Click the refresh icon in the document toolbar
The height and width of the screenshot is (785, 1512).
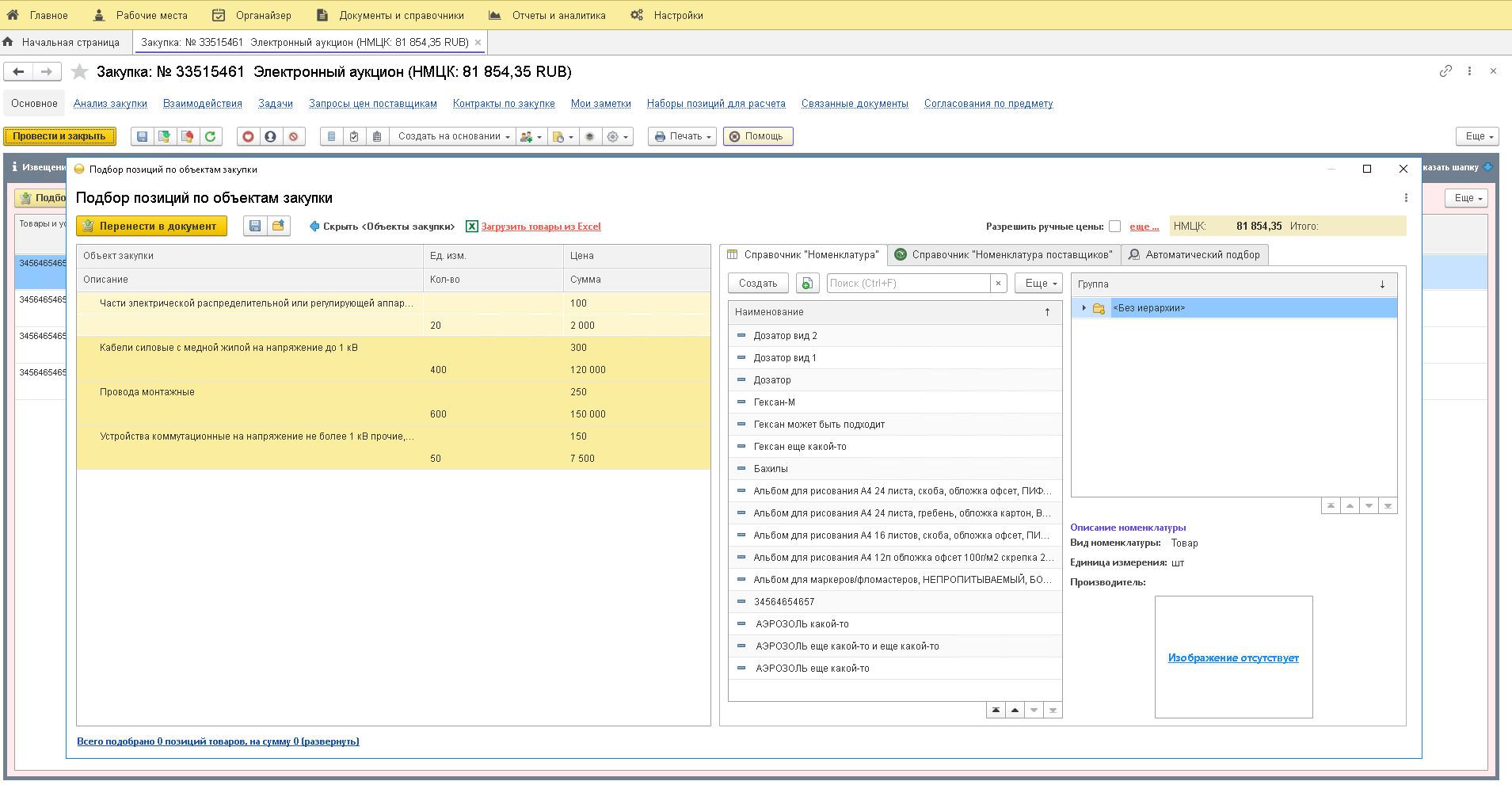click(211, 136)
